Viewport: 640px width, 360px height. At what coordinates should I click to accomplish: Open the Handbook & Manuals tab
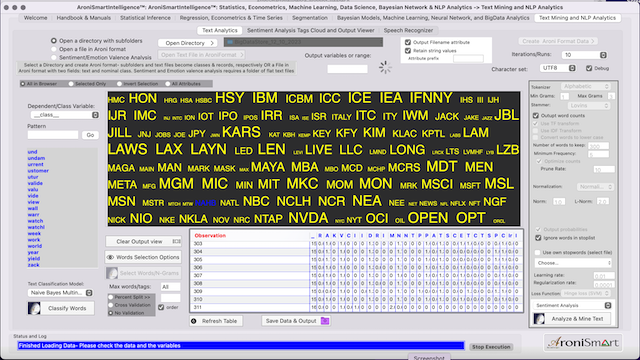(x=84, y=18)
